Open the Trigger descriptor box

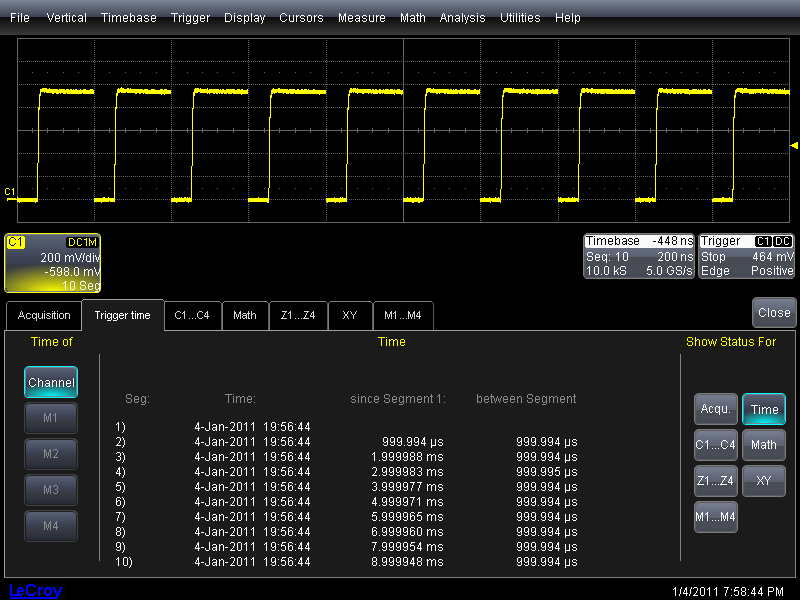[x=746, y=256]
